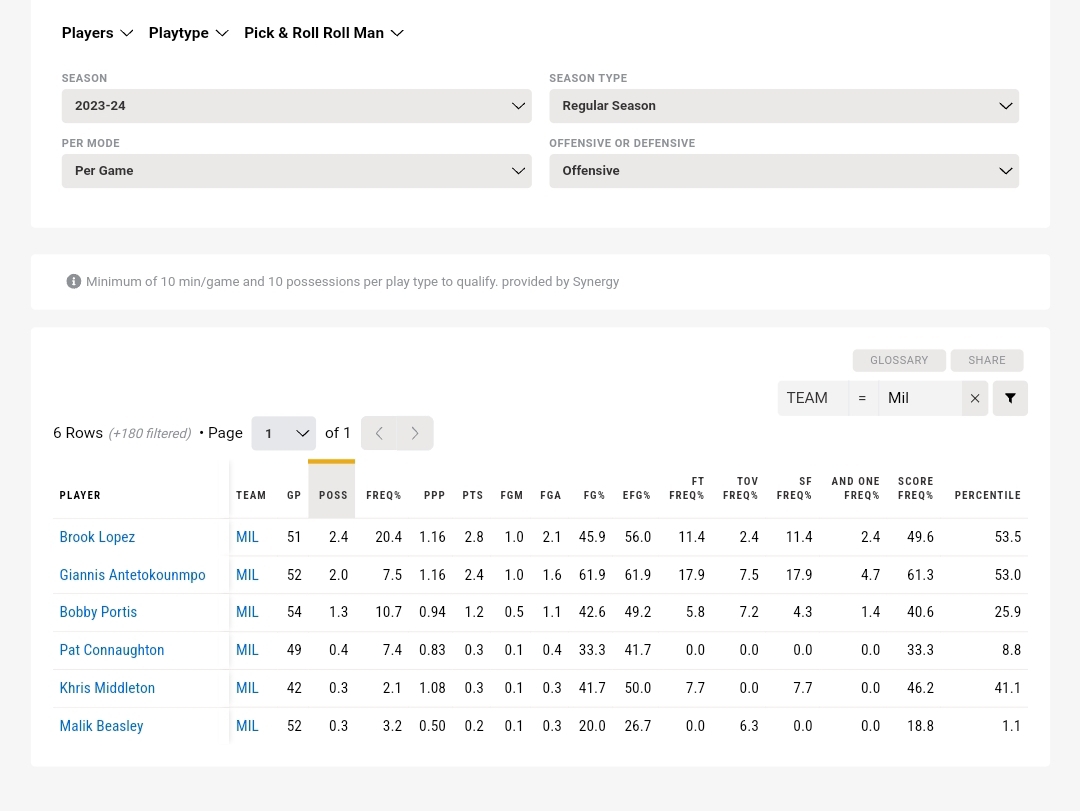Open Offensive or Defensive dropdown
This screenshot has width=1080, height=811.
pyautogui.click(x=783, y=171)
